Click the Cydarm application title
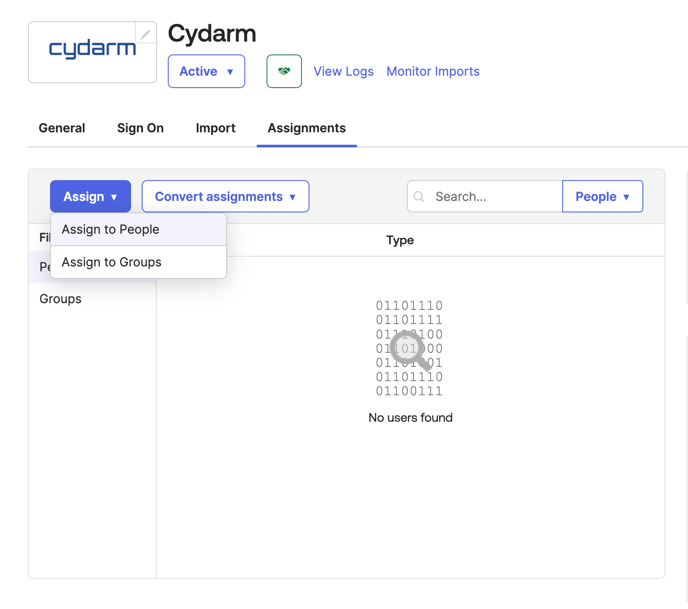The width and height of the screenshot is (688, 609). coord(212,34)
